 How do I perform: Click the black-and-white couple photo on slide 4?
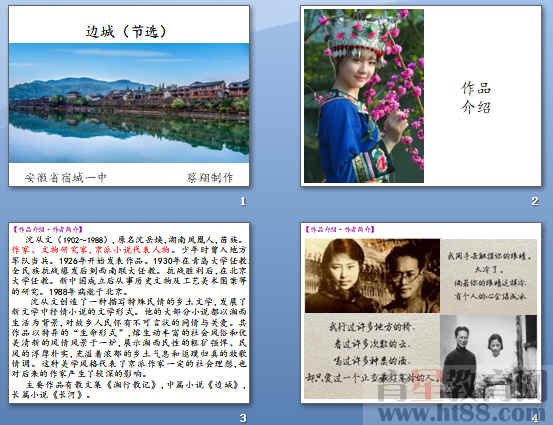coord(488,357)
